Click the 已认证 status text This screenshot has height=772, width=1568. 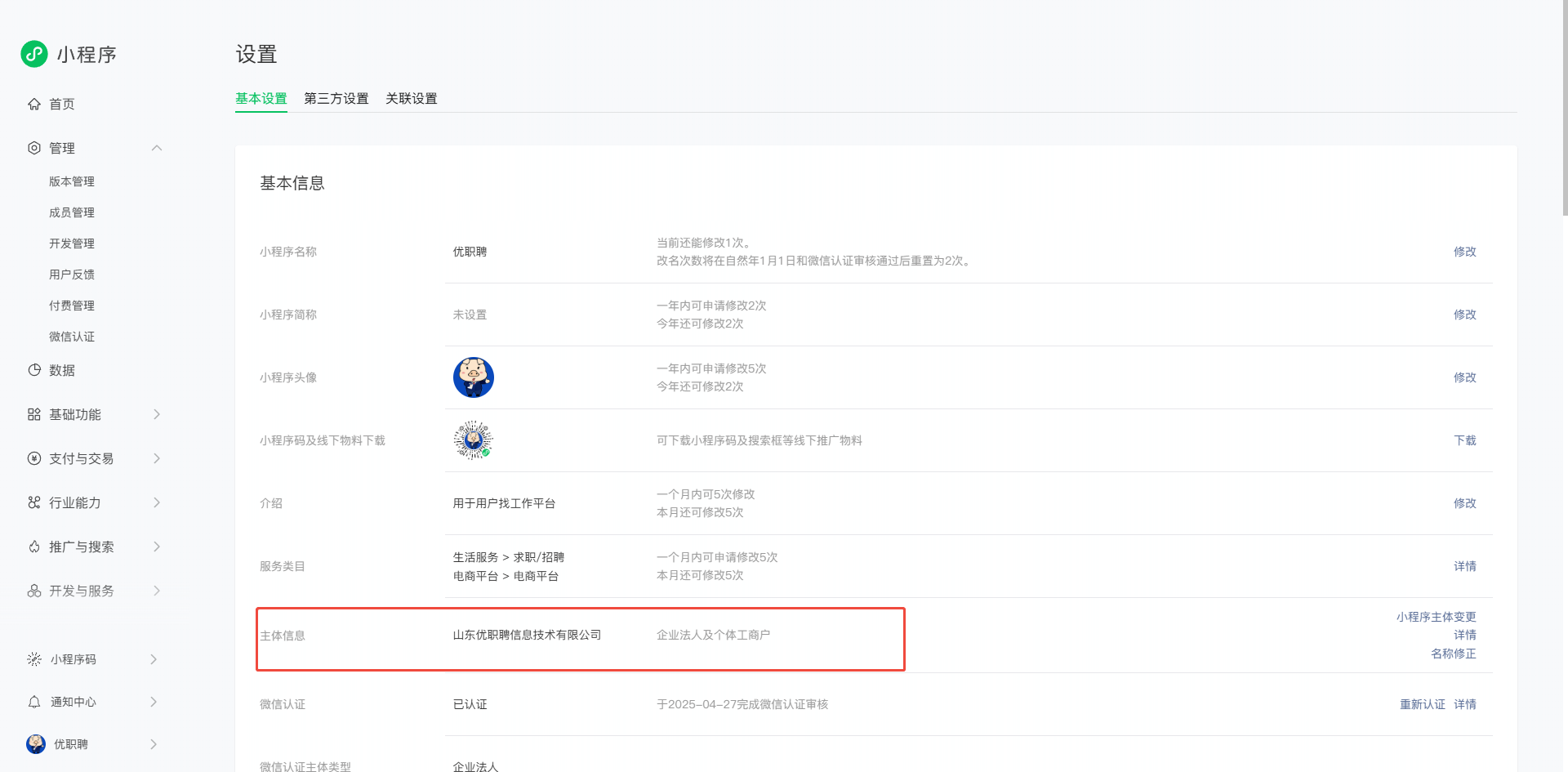click(x=470, y=704)
